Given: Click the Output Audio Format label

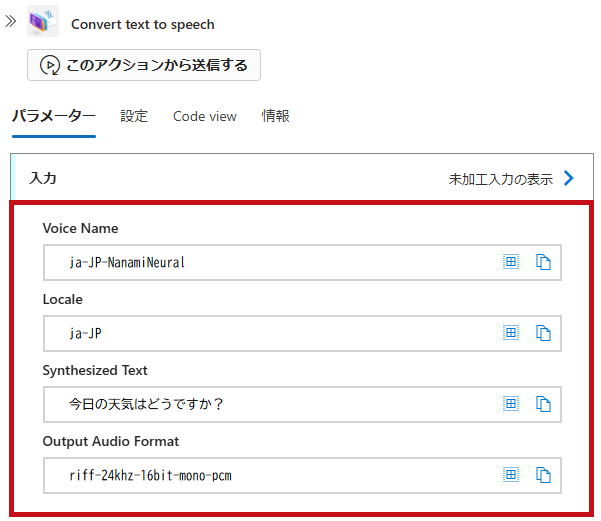Looking at the screenshot, I should tap(111, 442).
